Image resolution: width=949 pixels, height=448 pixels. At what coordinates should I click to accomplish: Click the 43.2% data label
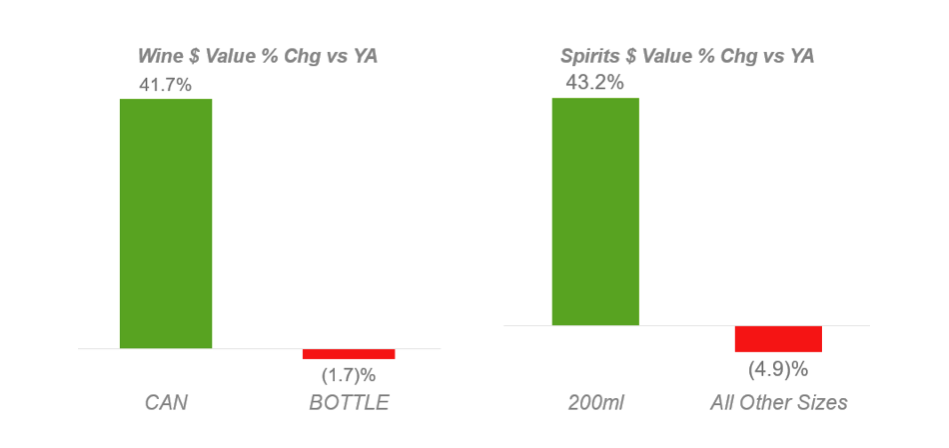[x=595, y=82]
